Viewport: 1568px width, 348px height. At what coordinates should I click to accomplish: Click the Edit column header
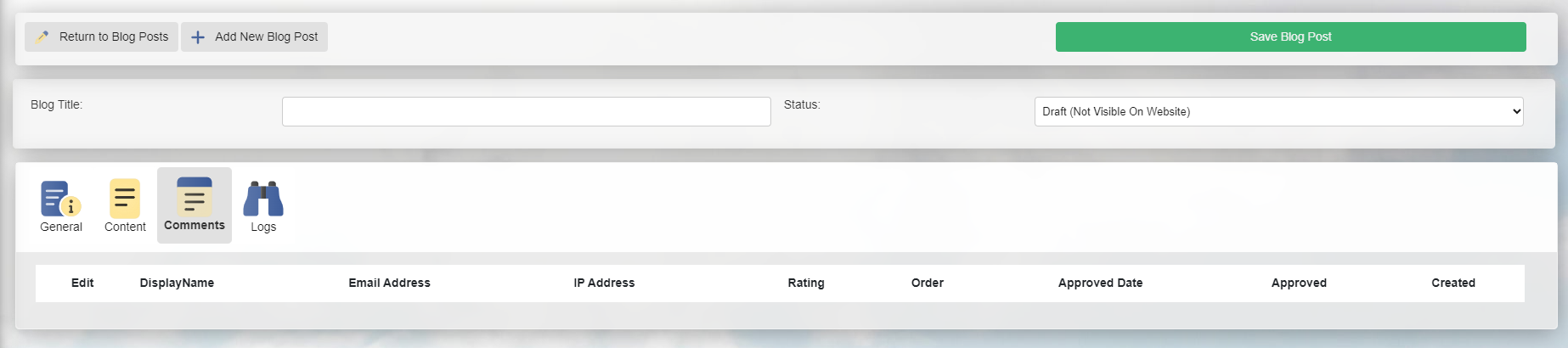[82, 283]
